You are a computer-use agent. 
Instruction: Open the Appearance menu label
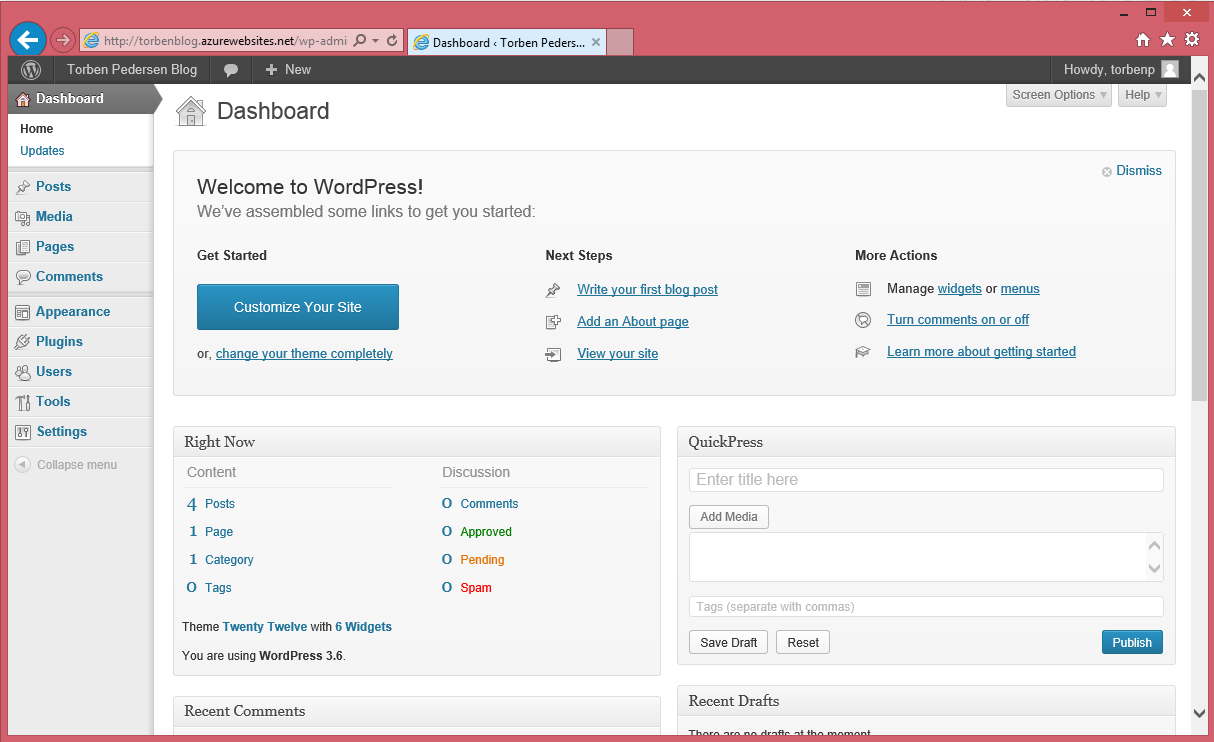coord(73,312)
